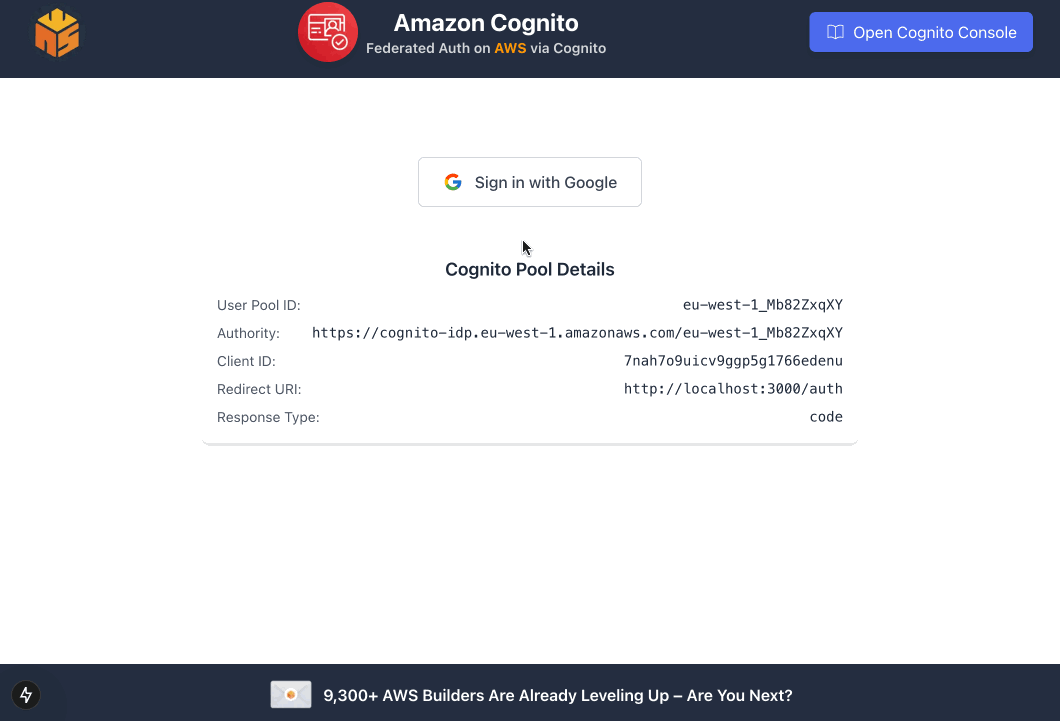Screen dimensions: 1060x721
Task: Click the Client ID value text
Action: 733,361
